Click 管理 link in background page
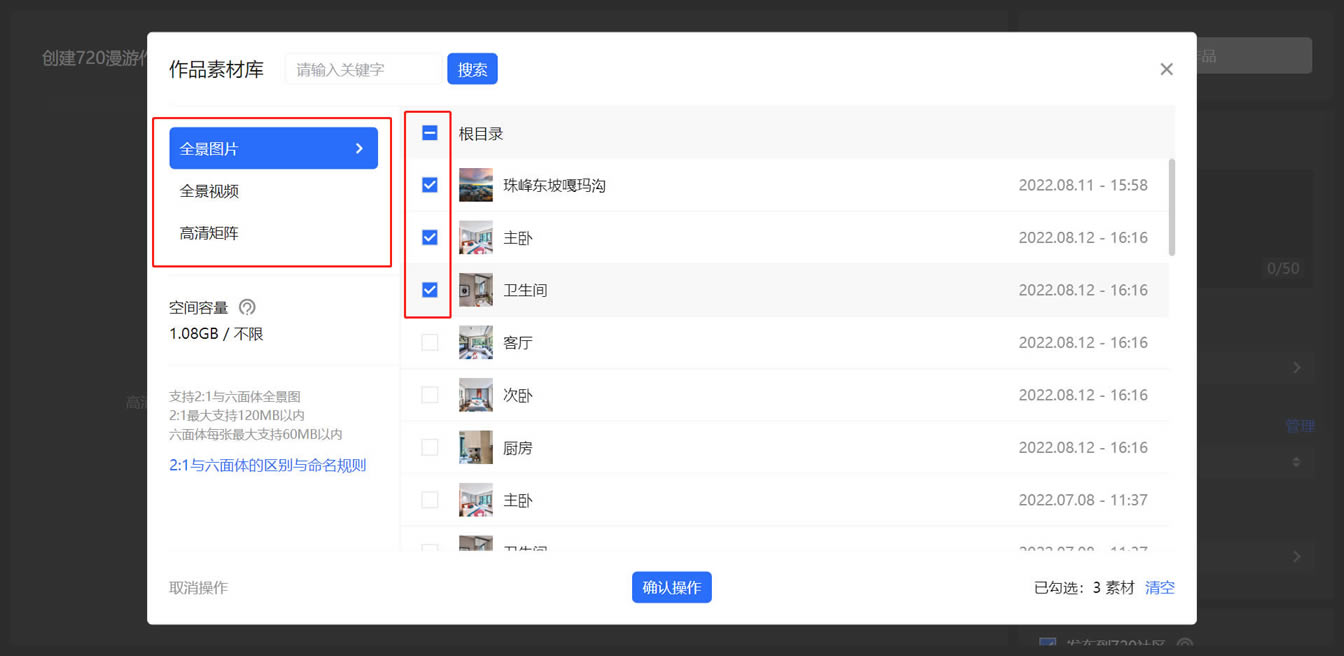 coord(1299,425)
